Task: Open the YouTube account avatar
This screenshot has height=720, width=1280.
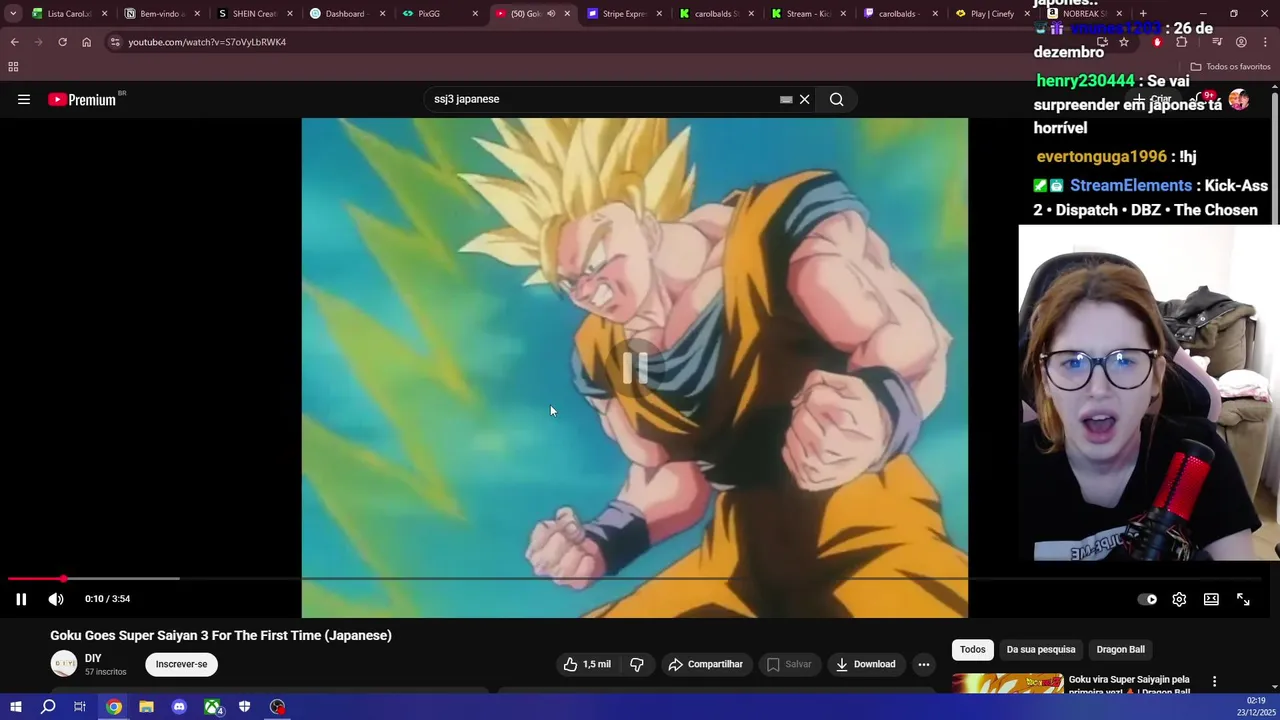Action: pos(1238,99)
